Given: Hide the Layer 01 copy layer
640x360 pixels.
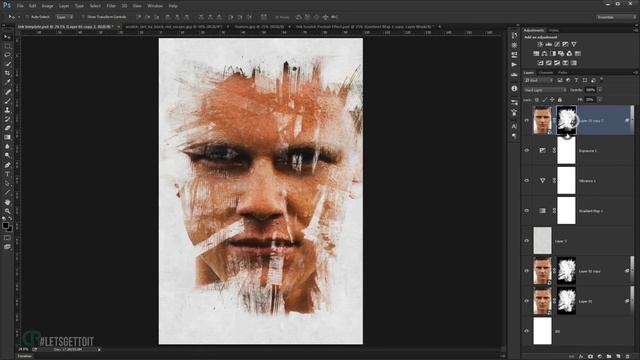Looking at the screenshot, I should [x=527, y=271].
